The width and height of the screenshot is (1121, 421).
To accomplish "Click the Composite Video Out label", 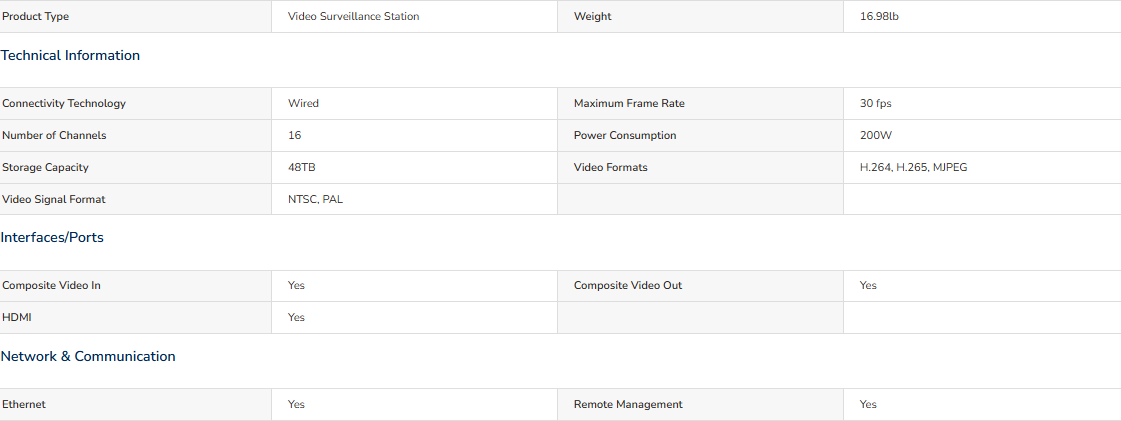I will tap(628, 285).
